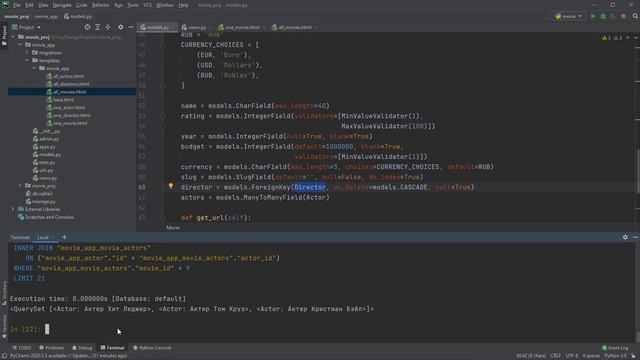Open the Navigate menu
This screenshot has width=640, height=360.
tap(62, 5)
